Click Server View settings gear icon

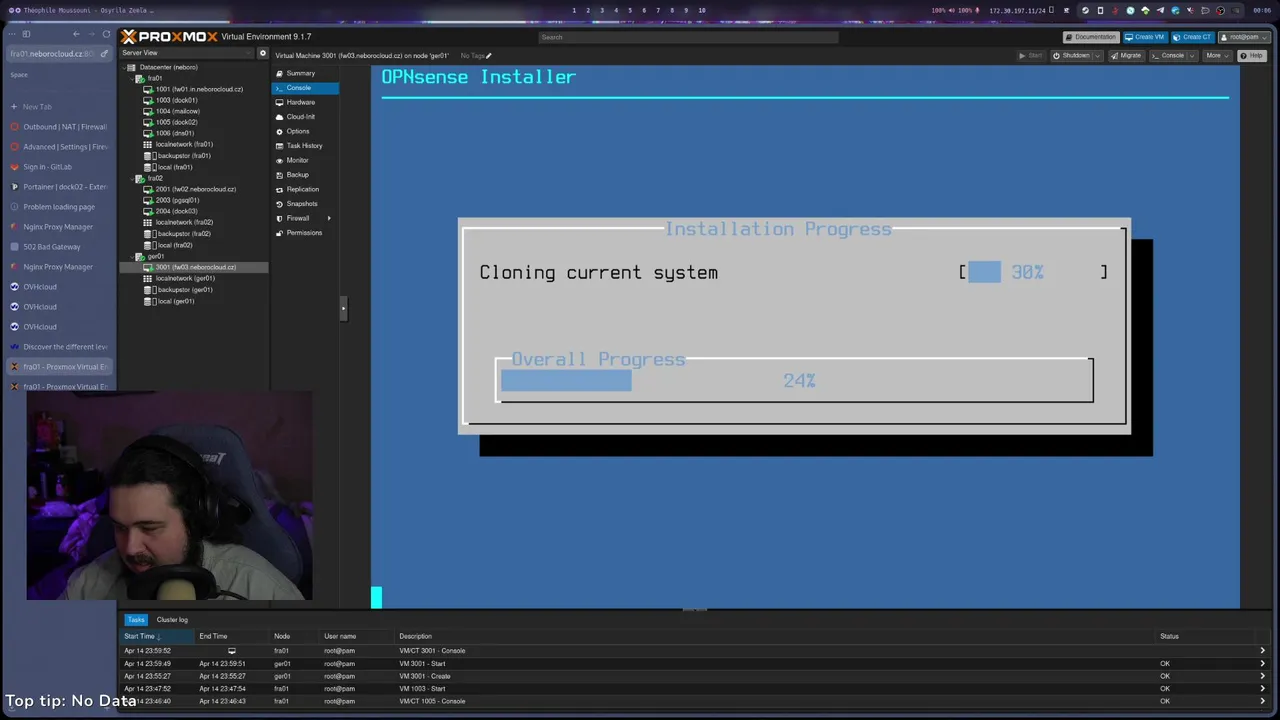pos(263,53)
